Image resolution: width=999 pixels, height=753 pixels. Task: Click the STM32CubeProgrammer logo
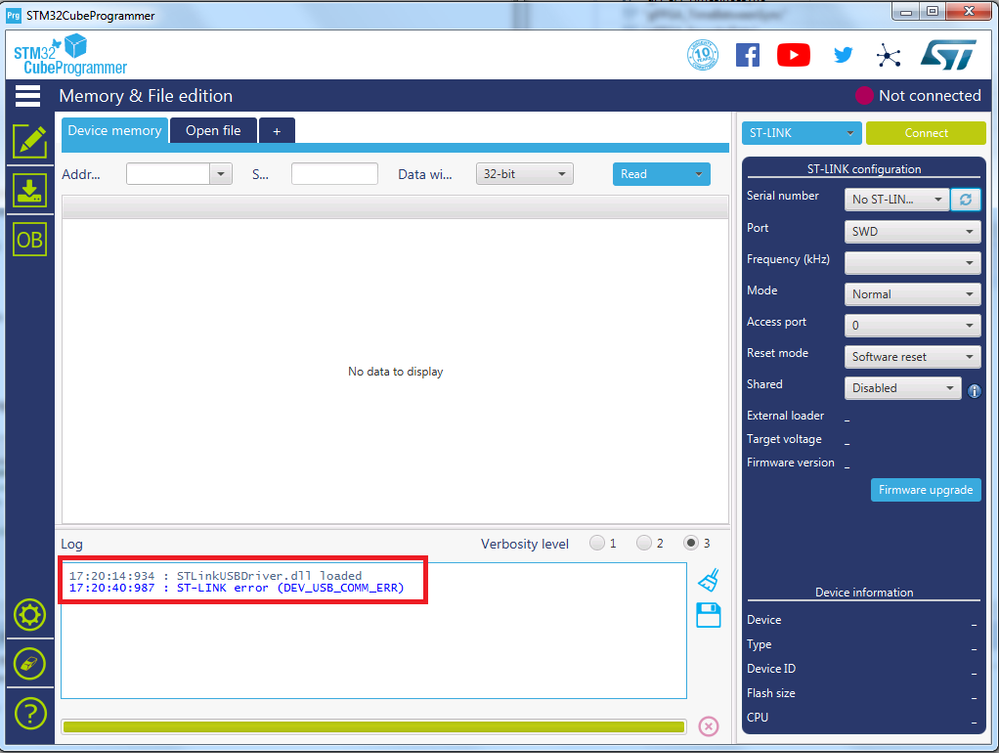[70, 55]
